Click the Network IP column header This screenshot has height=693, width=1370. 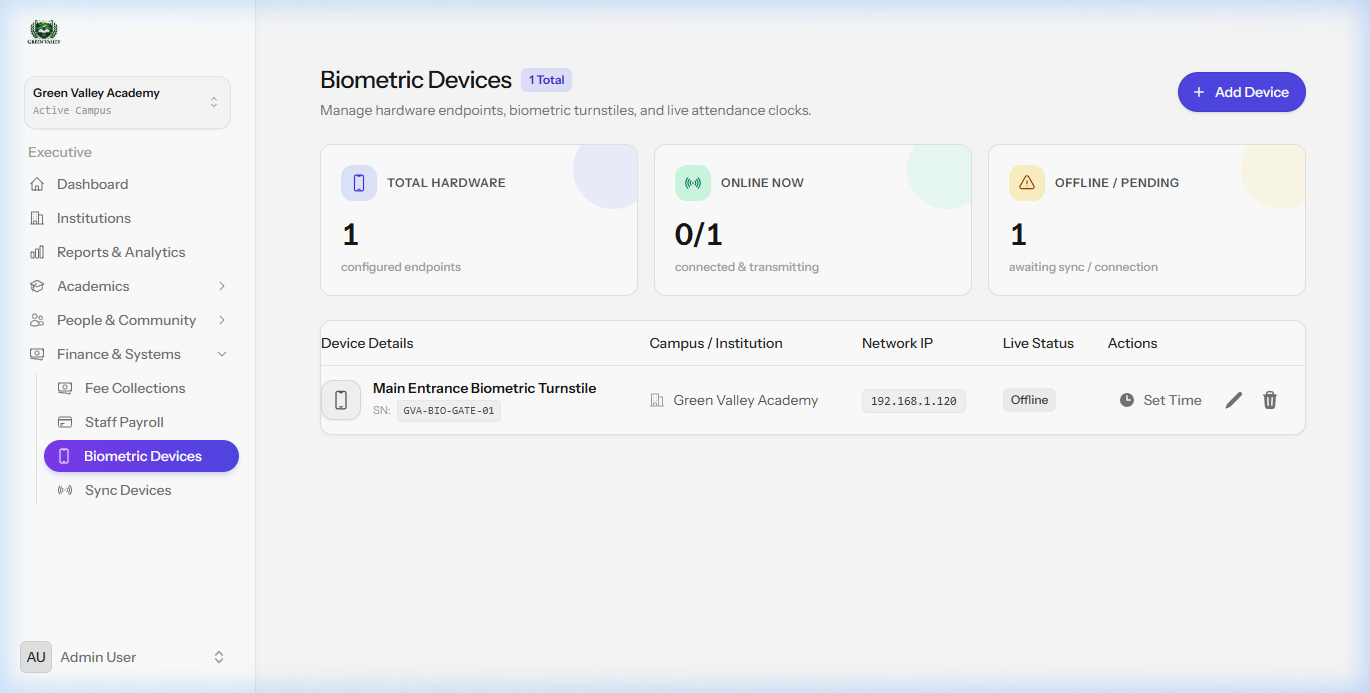tap(897, 343)
